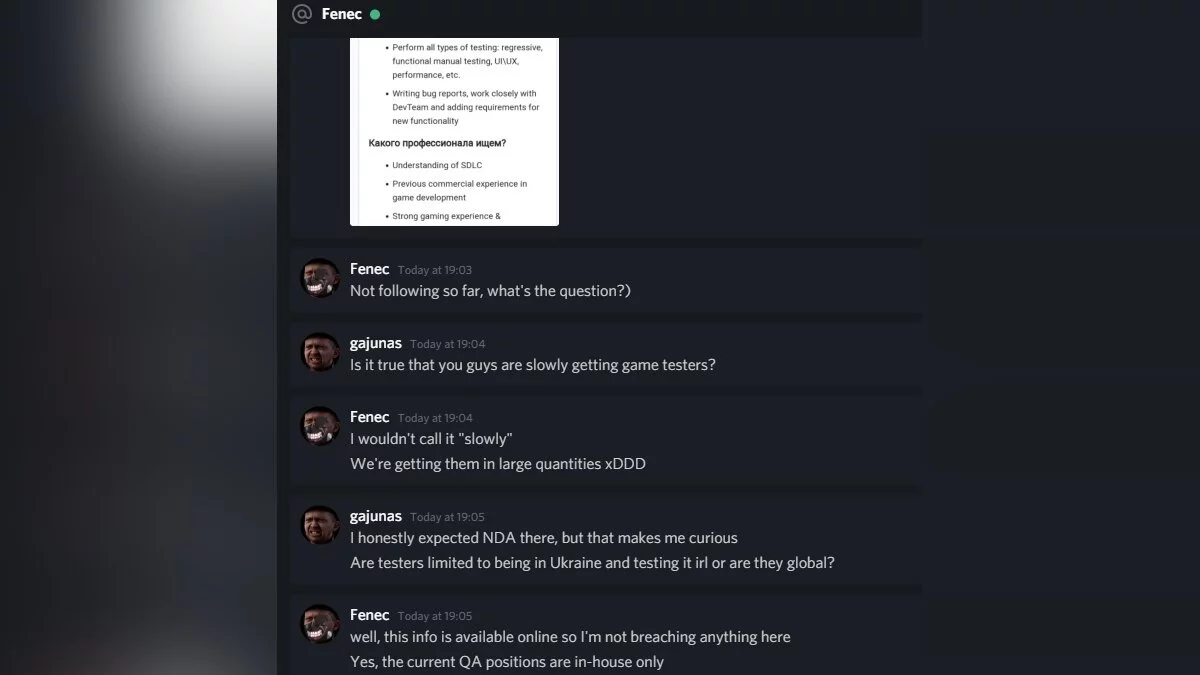Click the Fenec name in the chat header
Screen dimensions: 1200x675
[341, 14]
